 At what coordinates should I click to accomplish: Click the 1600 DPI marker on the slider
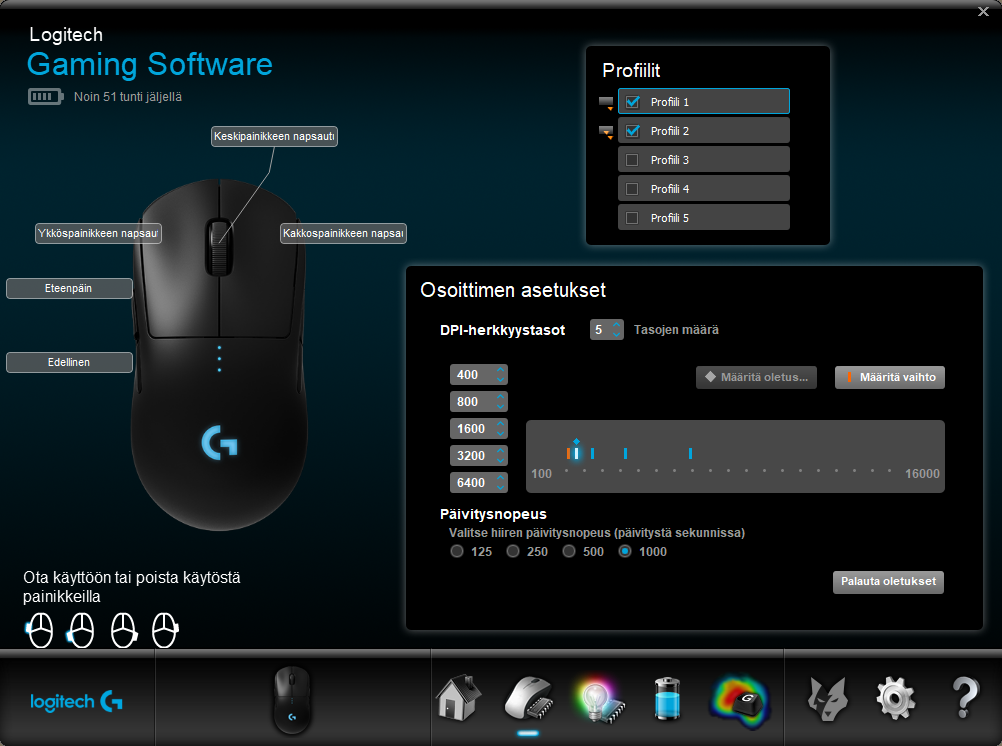coord(592,453)
